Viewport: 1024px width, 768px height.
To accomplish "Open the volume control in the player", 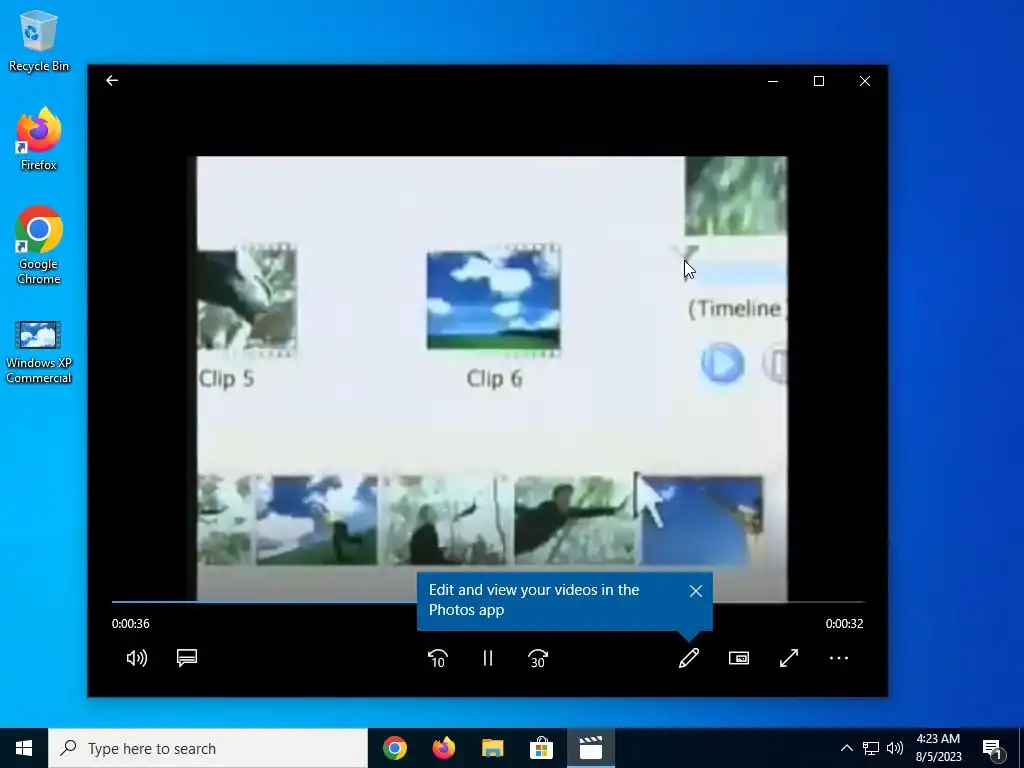I will 136,658.
